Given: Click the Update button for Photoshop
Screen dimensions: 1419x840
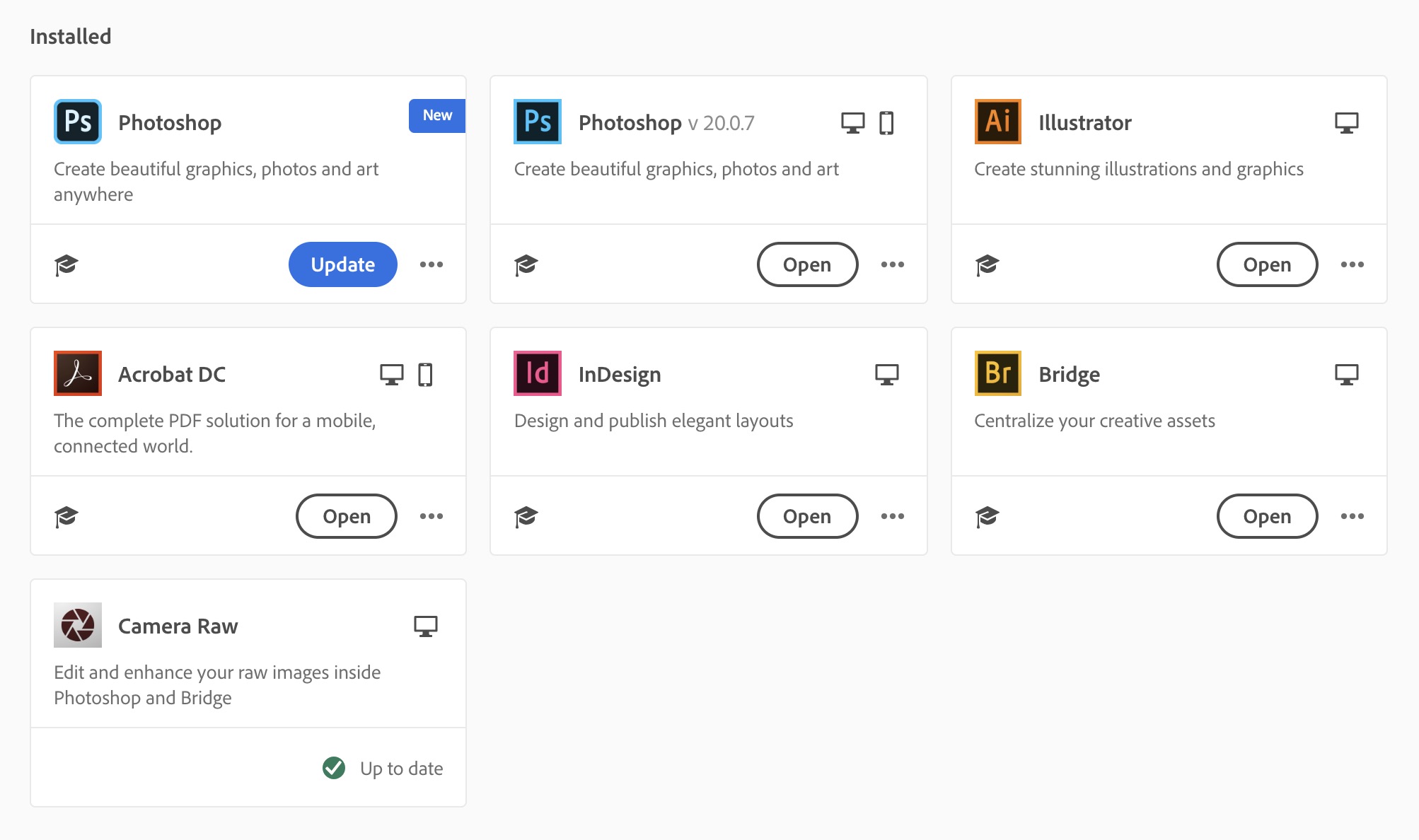Looking at the screenshot, I should (342, 264).
